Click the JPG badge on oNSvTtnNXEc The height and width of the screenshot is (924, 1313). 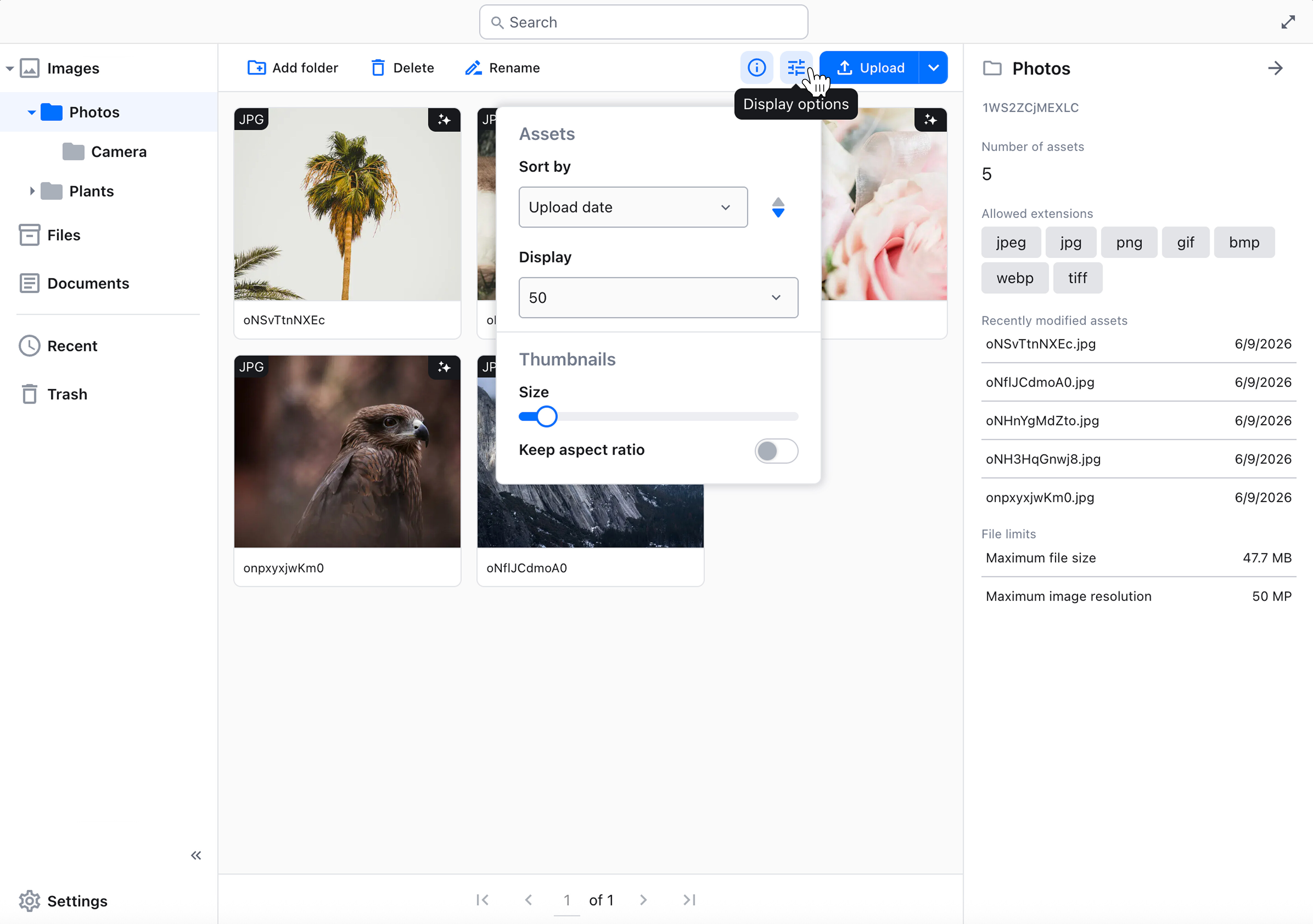tap(251, 120)
